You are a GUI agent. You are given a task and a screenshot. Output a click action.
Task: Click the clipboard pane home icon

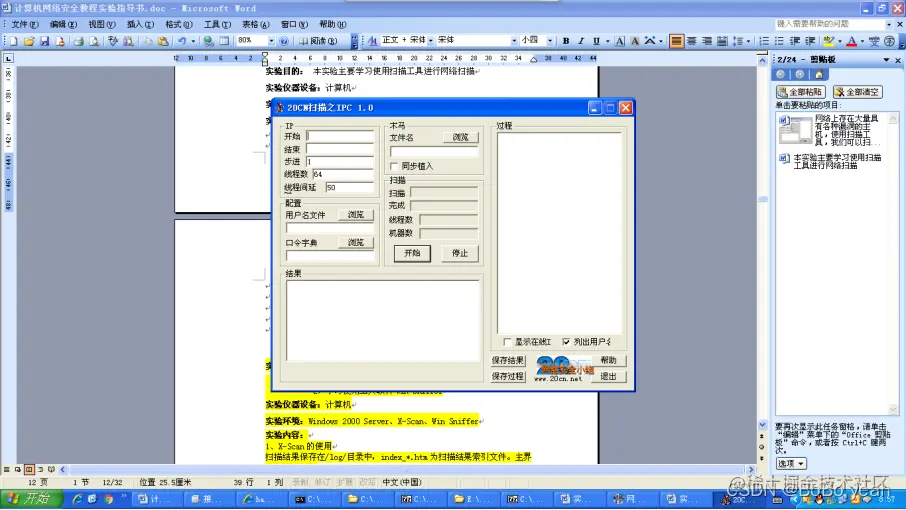tap(819, 74)
